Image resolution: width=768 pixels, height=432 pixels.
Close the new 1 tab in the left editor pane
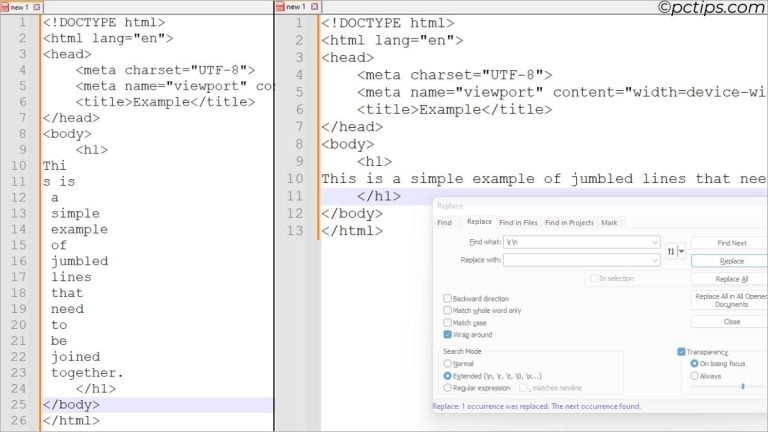click(x=36, y=7)
